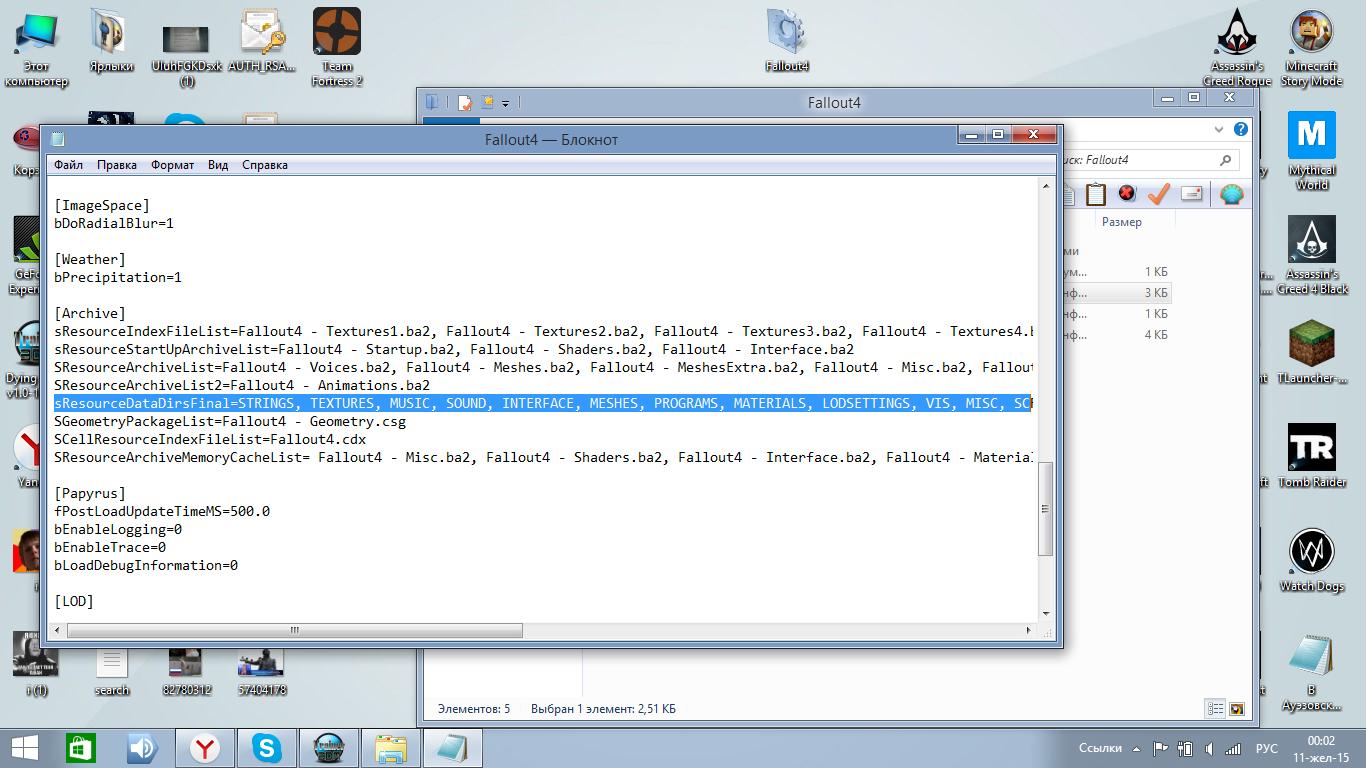Open Explorer help question mark

click(x=1240, y=130)
